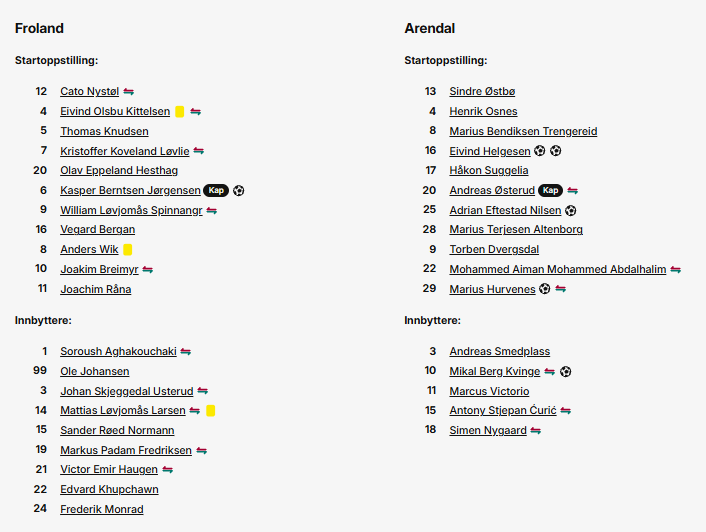
Task: Click the yellow card beside Mattias Løvjomås Larsen
Action: tap(210, 411)
